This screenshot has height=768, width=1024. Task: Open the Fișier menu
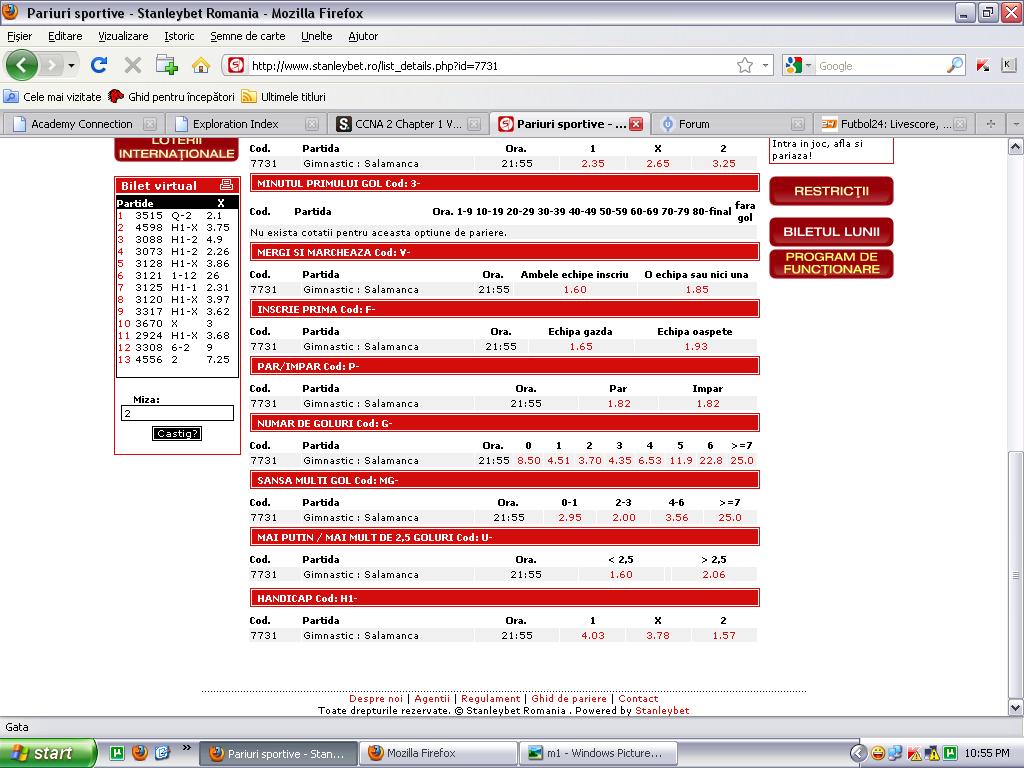point(20,37)
